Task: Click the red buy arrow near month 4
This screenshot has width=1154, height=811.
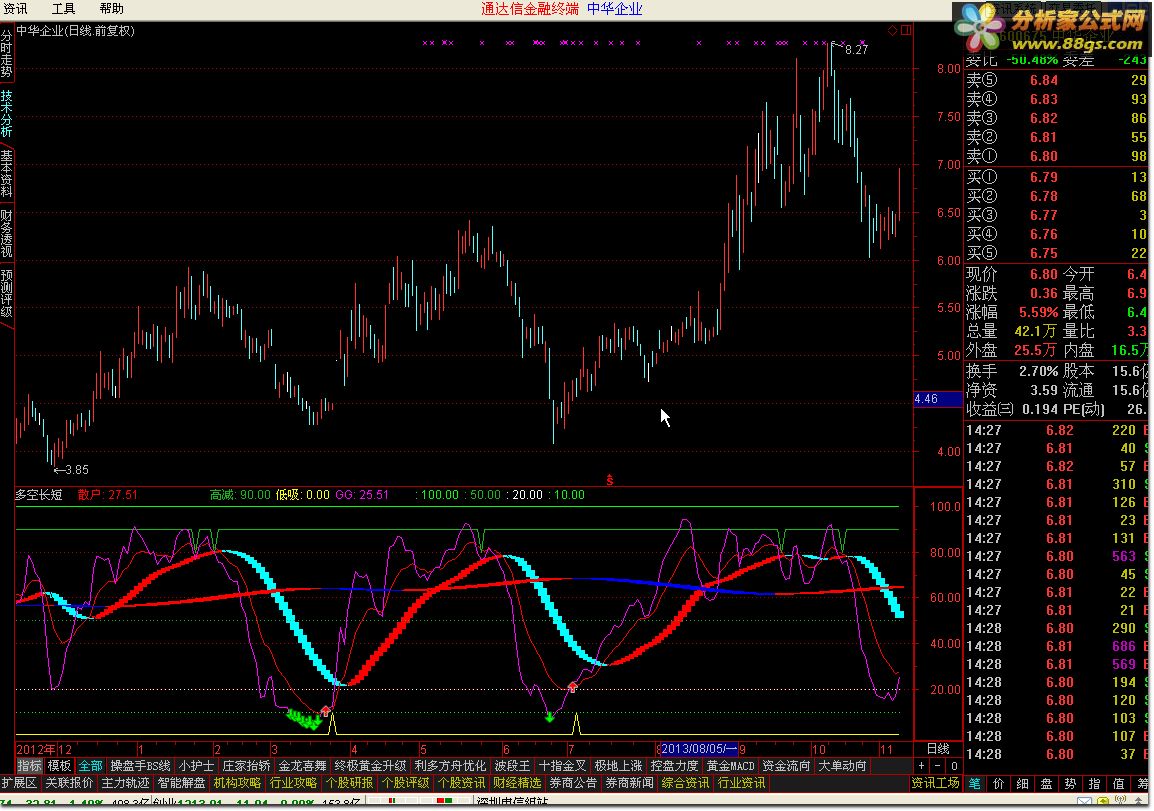Action: click(326, 711)
